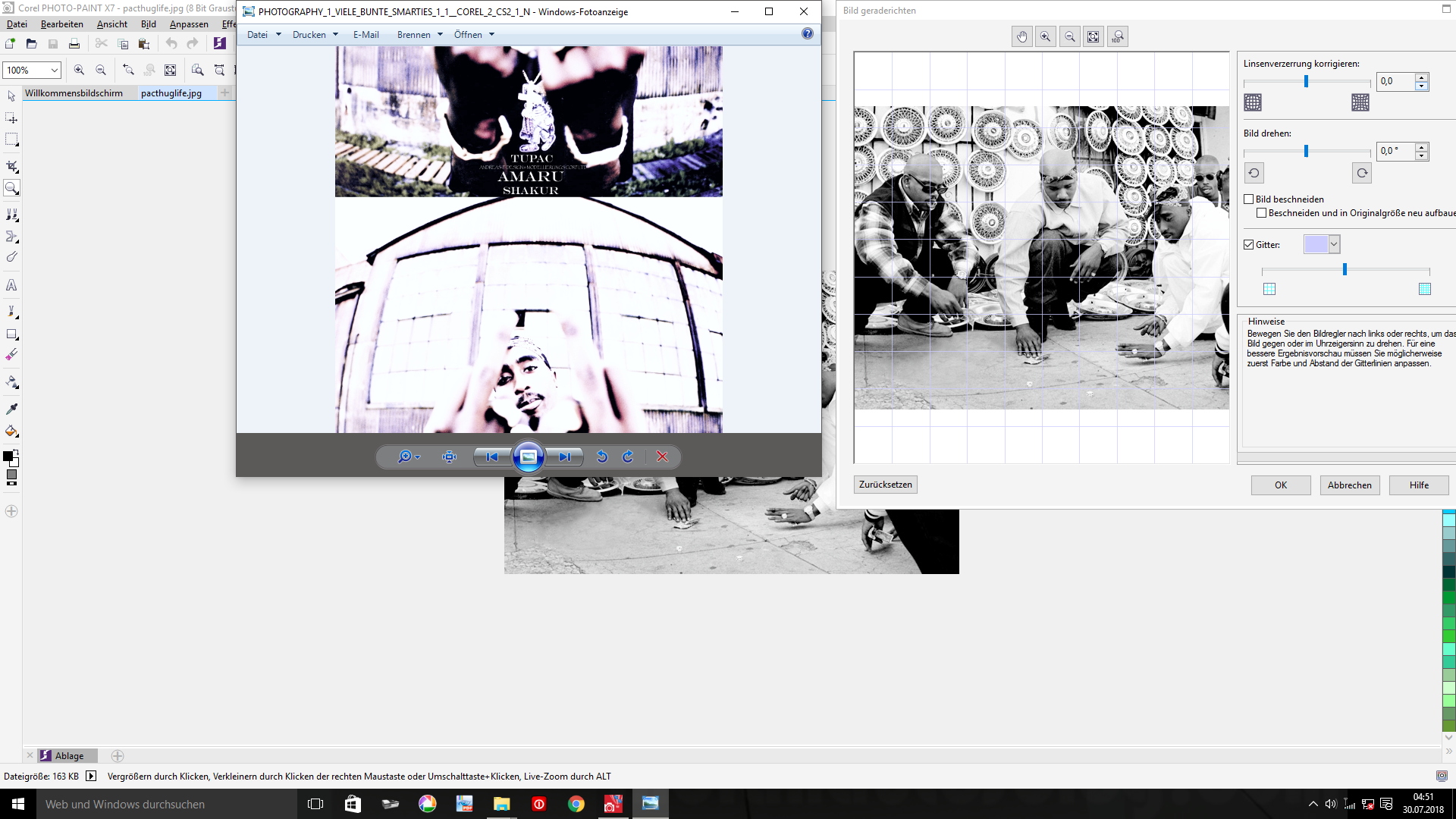Click Bild drehen slider handle
Viewport: 1456px width, 819px height.
click(x=1306, y=151)
